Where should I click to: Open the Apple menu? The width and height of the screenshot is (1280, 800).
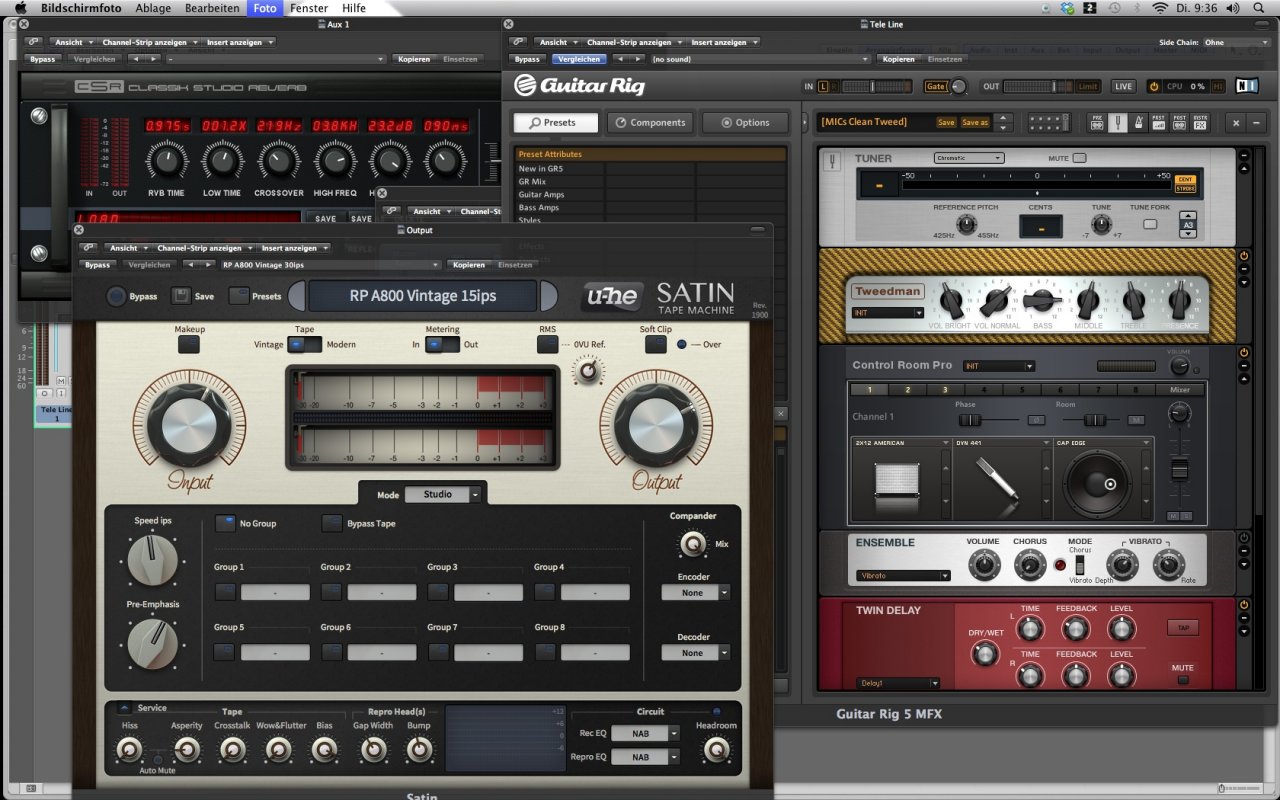coord(20,8)
